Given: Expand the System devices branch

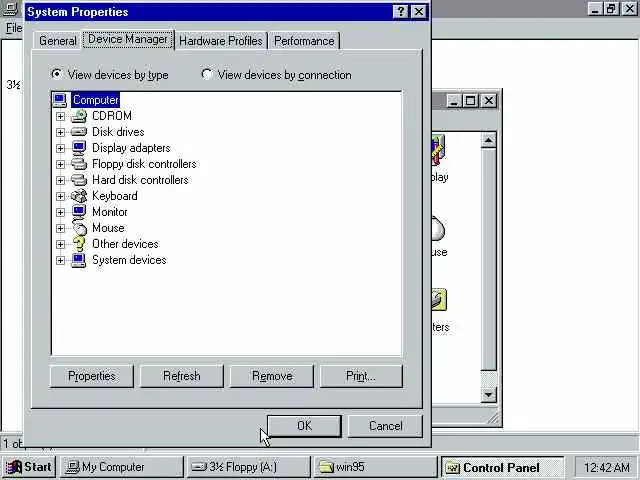Looking at the screenshot, I should (x=60, y=260).
